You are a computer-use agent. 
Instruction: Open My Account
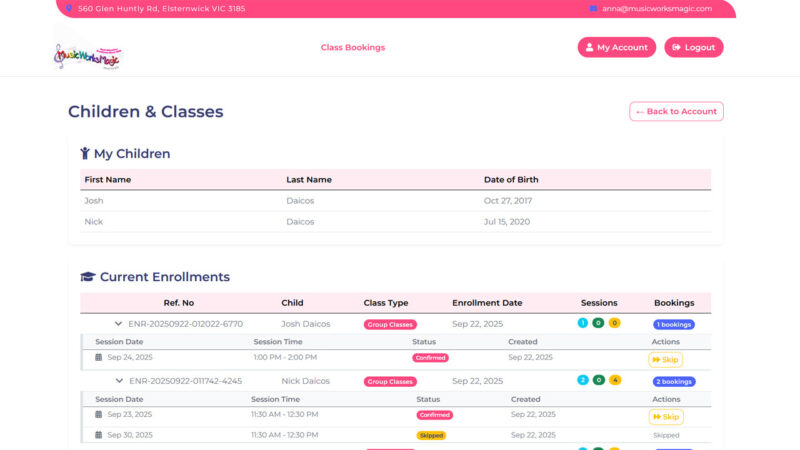click(x=616, y=47)
